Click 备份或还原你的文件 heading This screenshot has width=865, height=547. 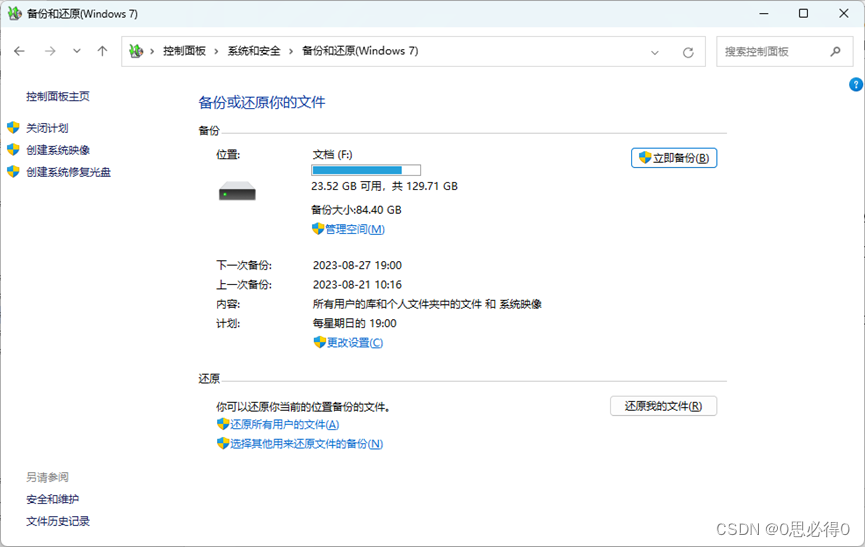pos(261,103)
